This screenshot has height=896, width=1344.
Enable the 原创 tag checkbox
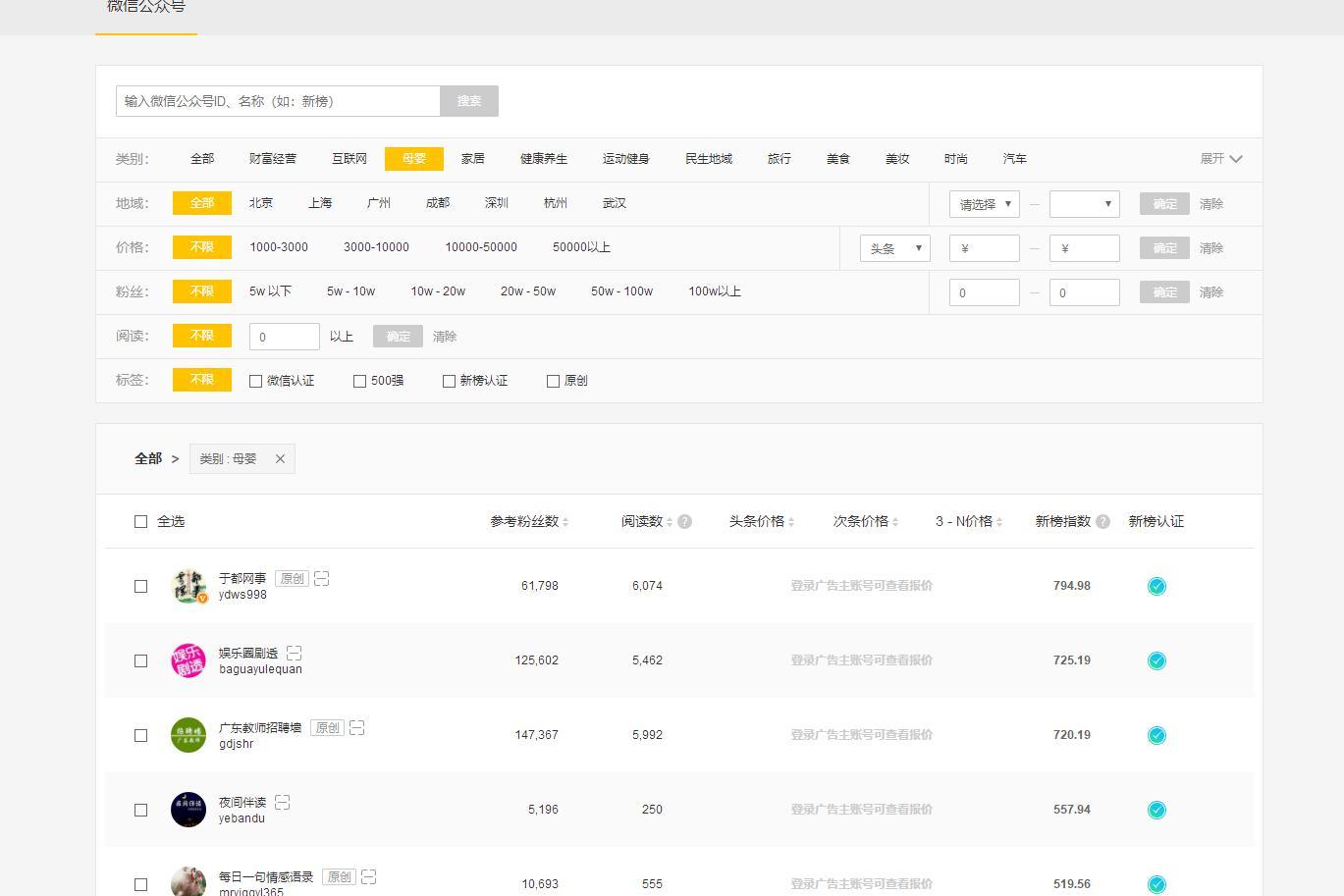coord(553,381)
